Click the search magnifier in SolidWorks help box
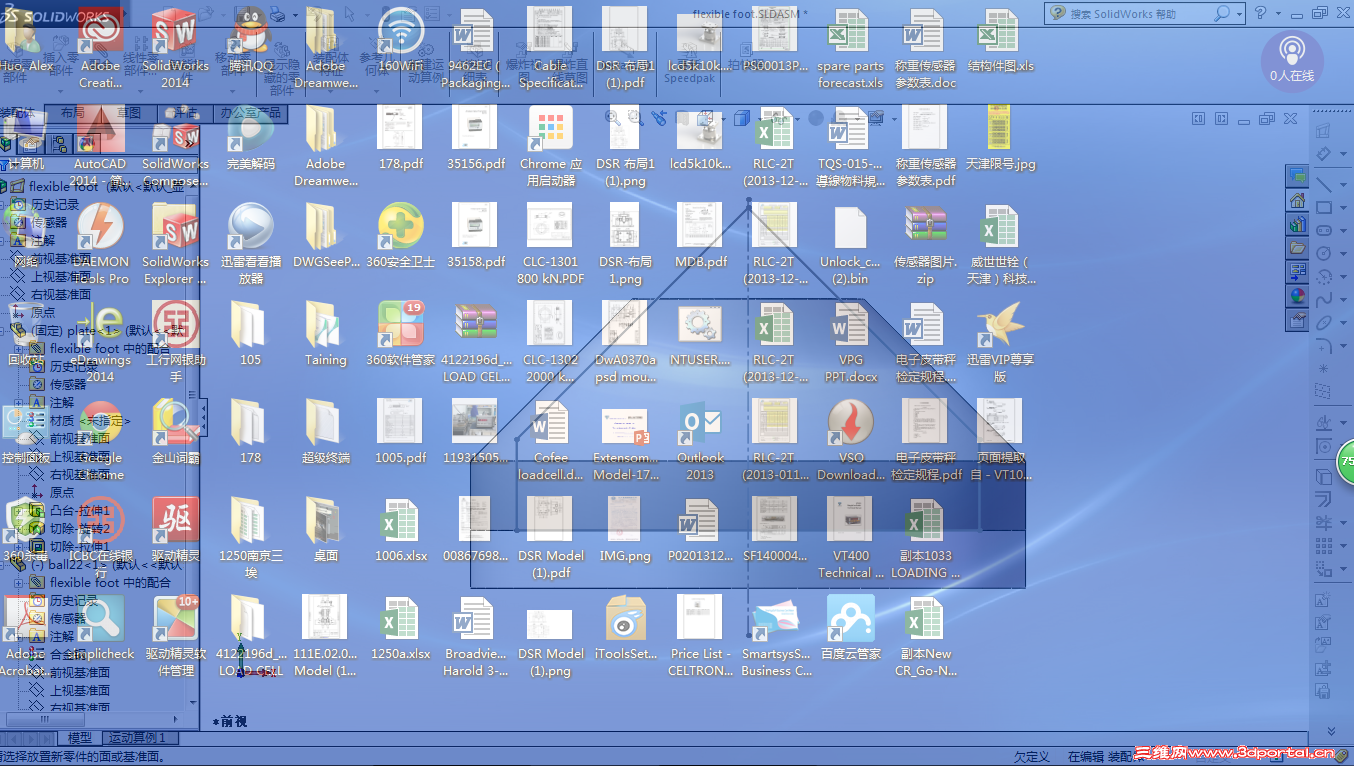1354x766 pixels. (1222, 14)
